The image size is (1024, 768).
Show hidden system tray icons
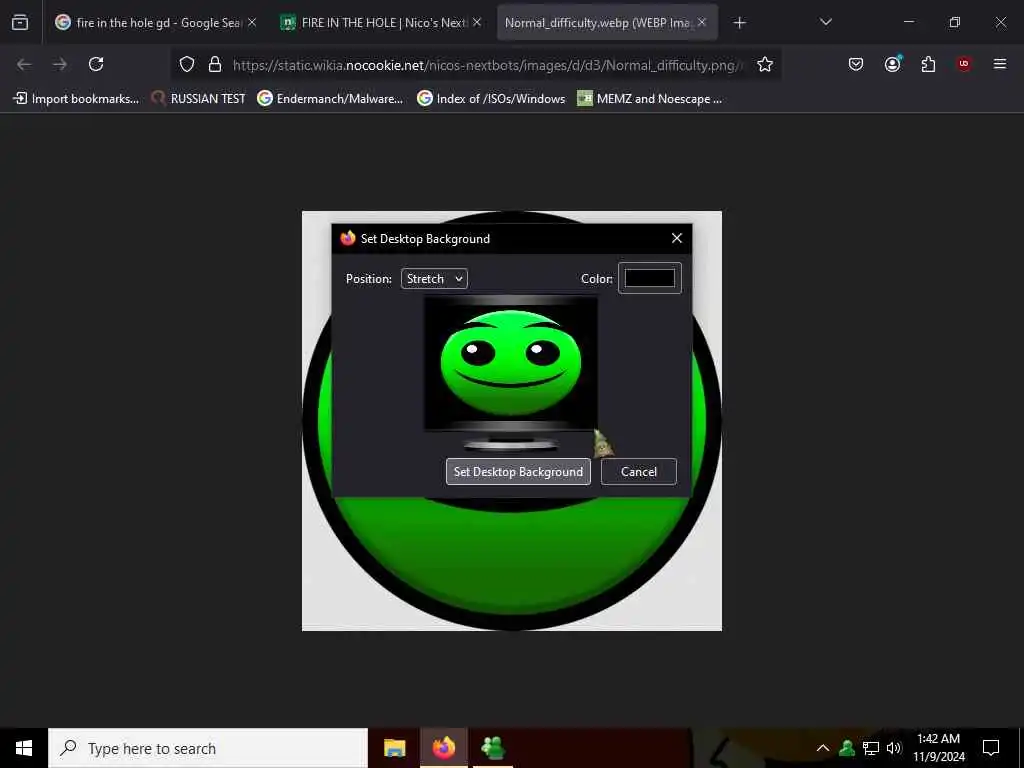(823, 748)
